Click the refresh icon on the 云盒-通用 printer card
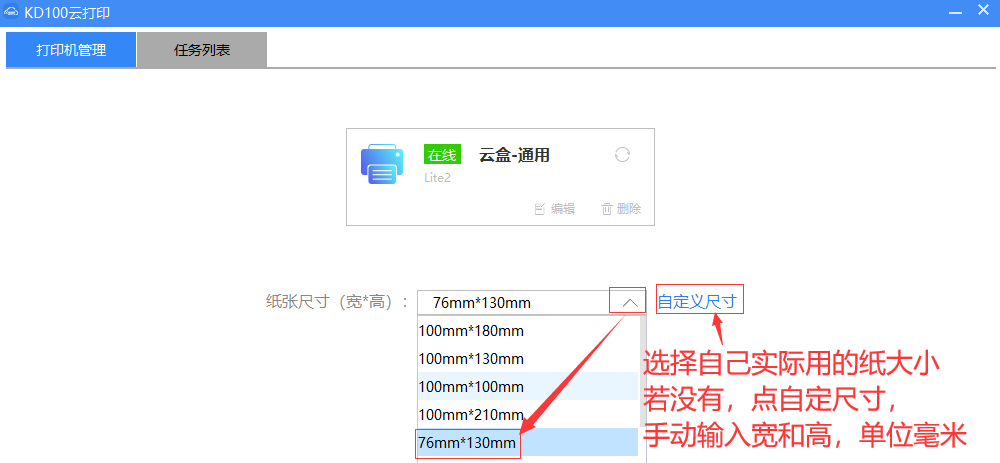Screen dimensions: 1000x463 coord(622,154)
